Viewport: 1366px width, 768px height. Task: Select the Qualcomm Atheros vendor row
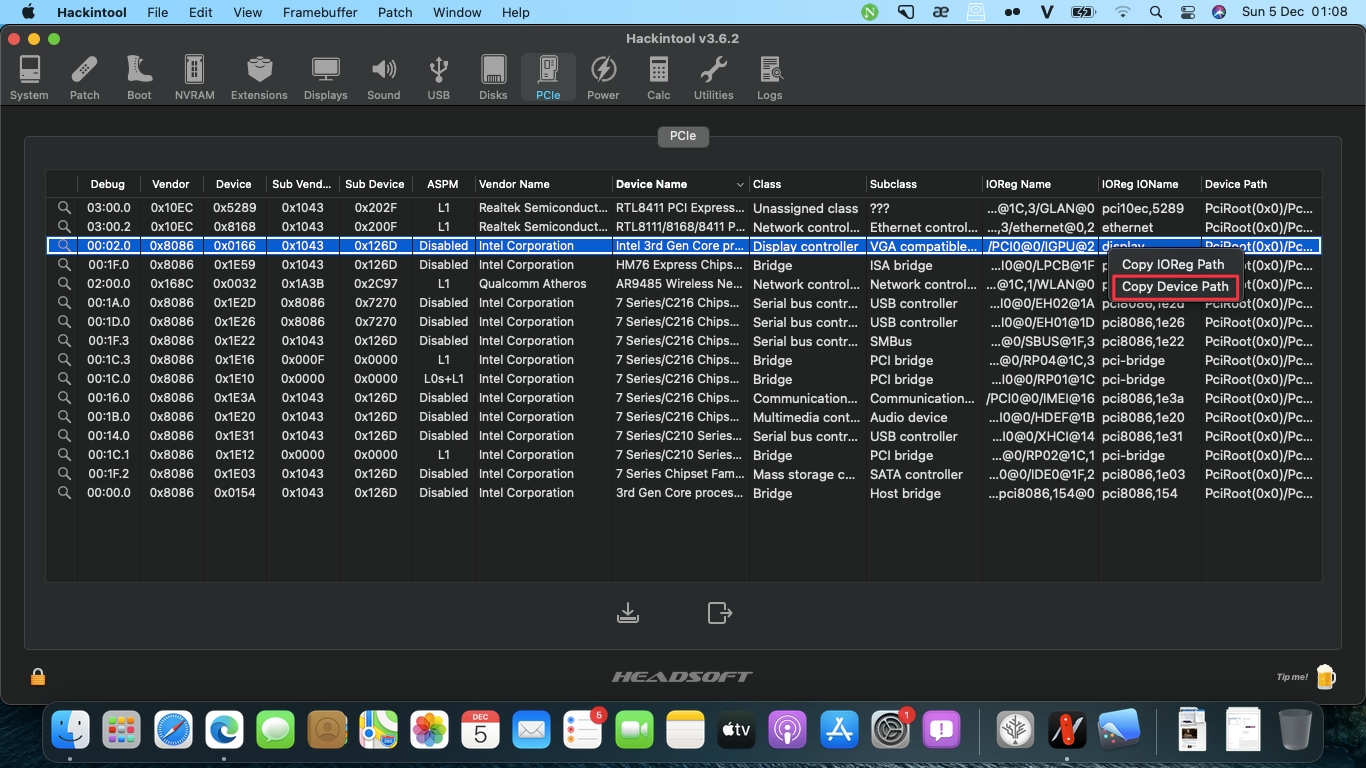(683, 284)
